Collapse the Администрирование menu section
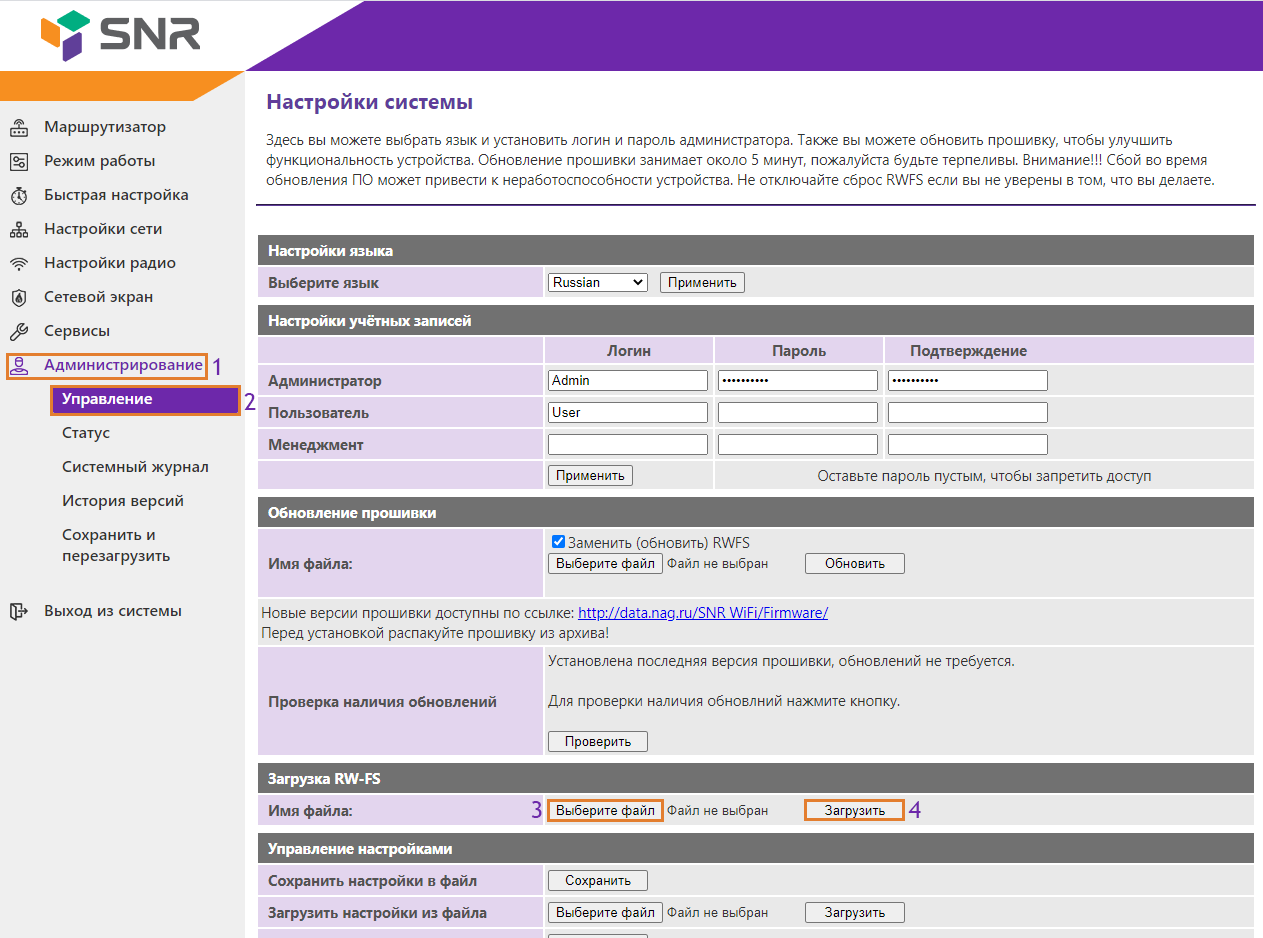Screen dimensions: 1263x938 point(122,366)
